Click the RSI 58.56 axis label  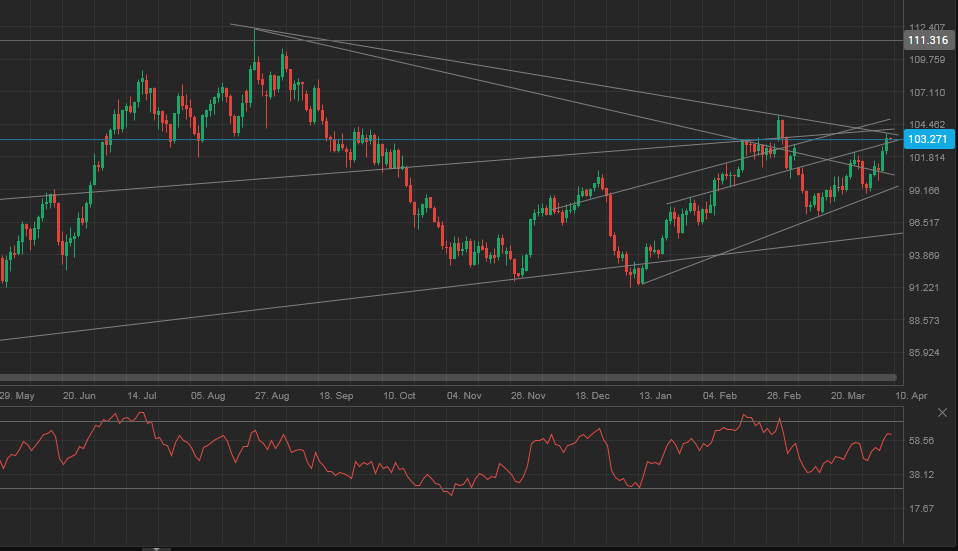(921, 440)
